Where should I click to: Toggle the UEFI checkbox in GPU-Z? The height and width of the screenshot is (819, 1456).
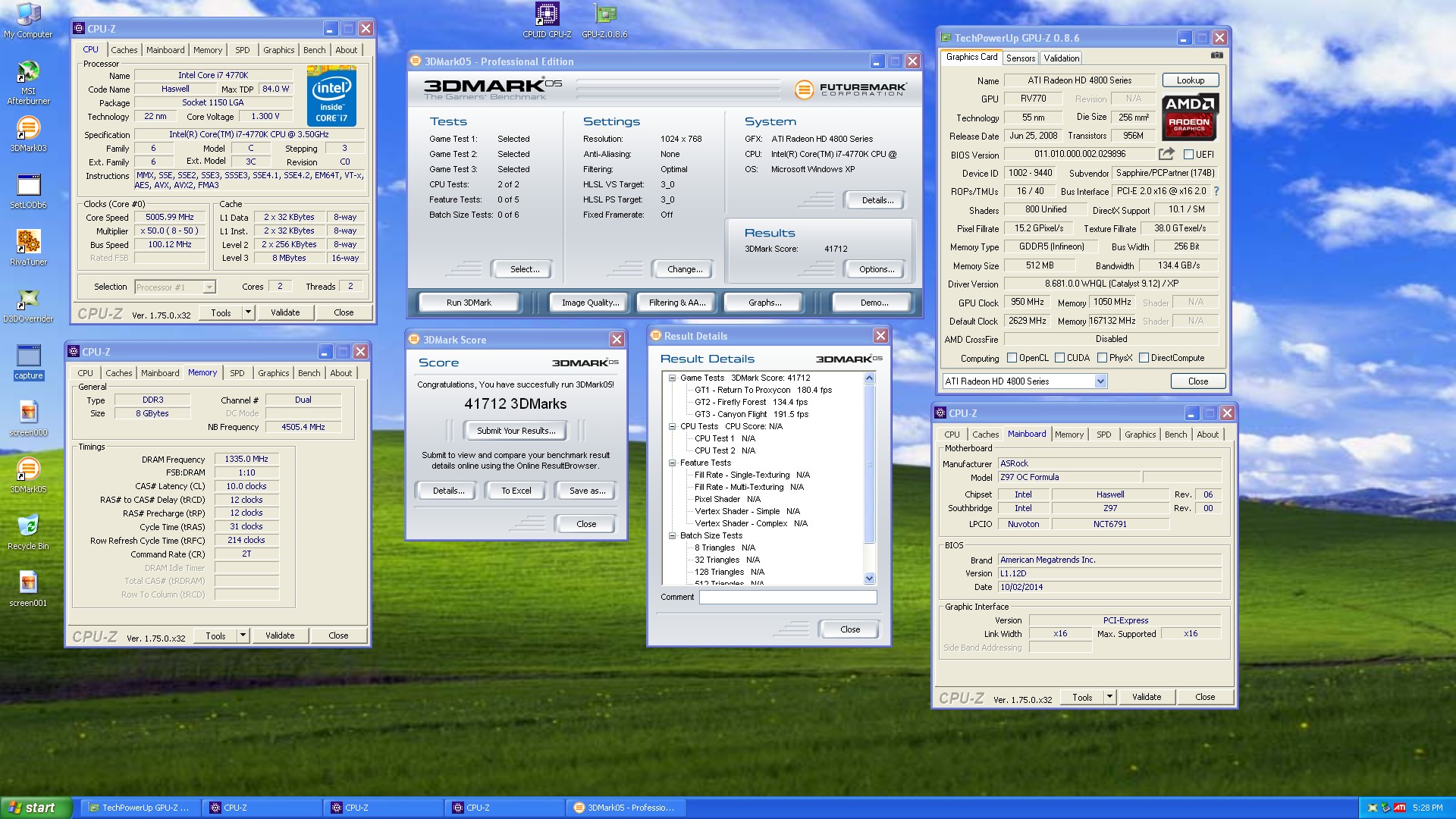coord(1188,154)
